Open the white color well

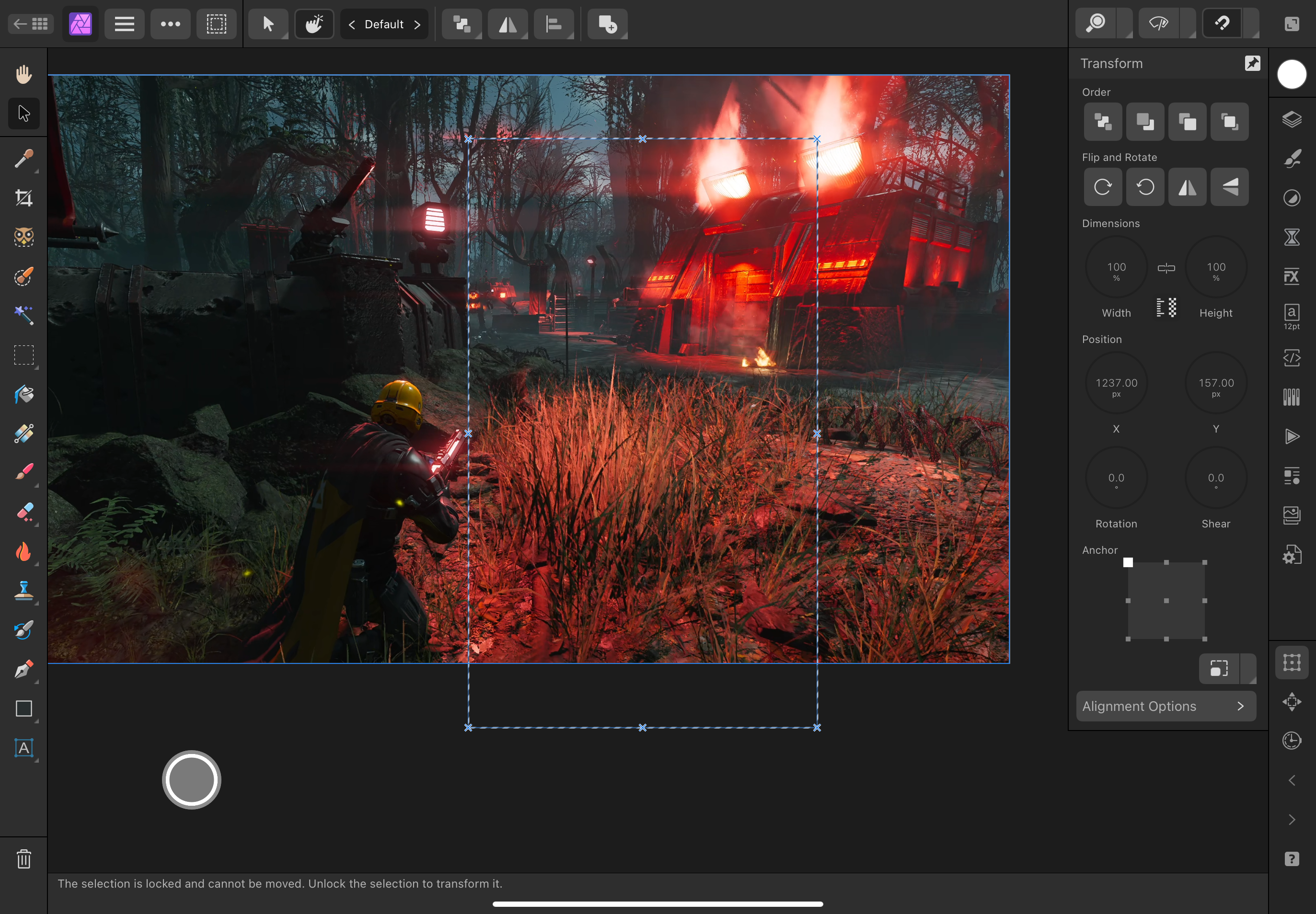(x=1292, y=74)
